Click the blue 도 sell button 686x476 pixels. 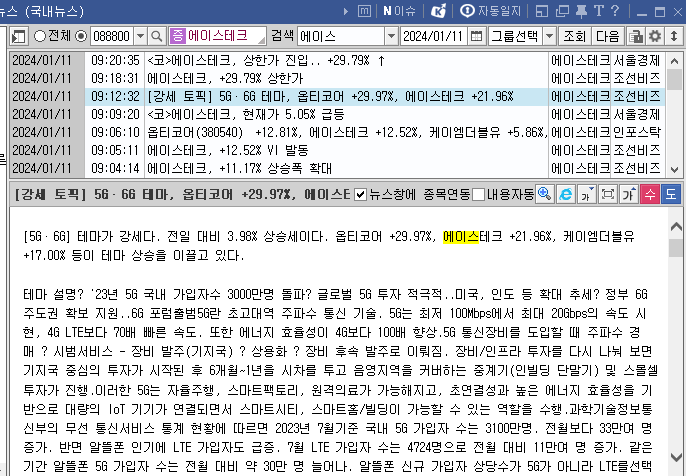671,194
